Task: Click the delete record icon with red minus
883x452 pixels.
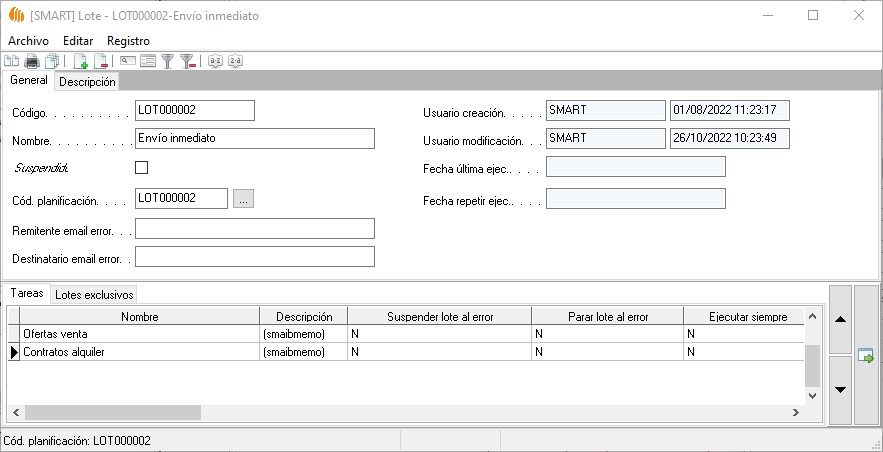Action: point(101,62)
